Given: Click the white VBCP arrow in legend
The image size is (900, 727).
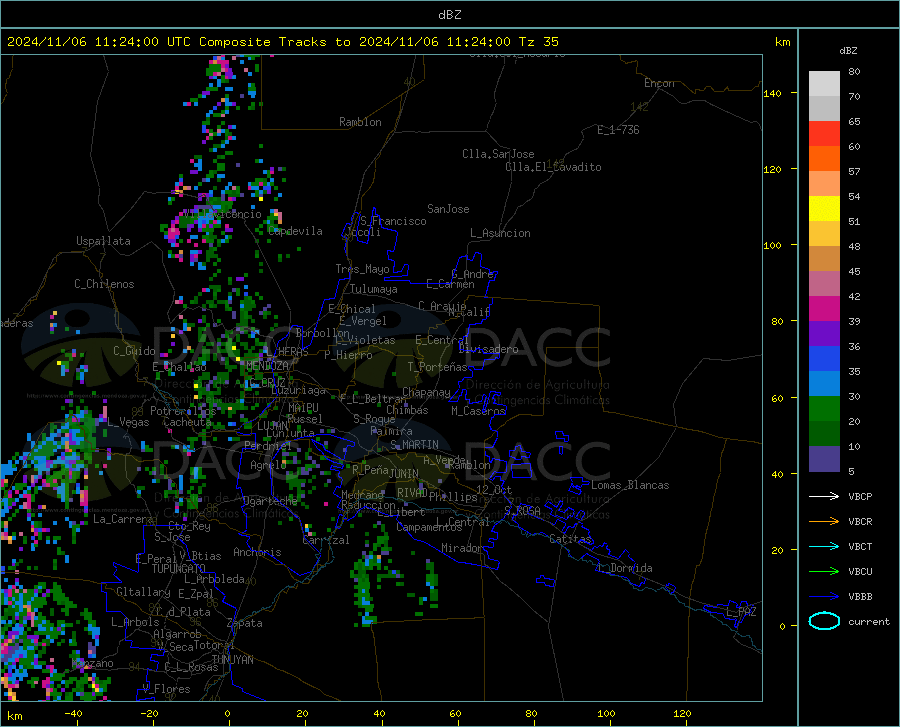Looking at the screenshot, I should click(824, 496).
